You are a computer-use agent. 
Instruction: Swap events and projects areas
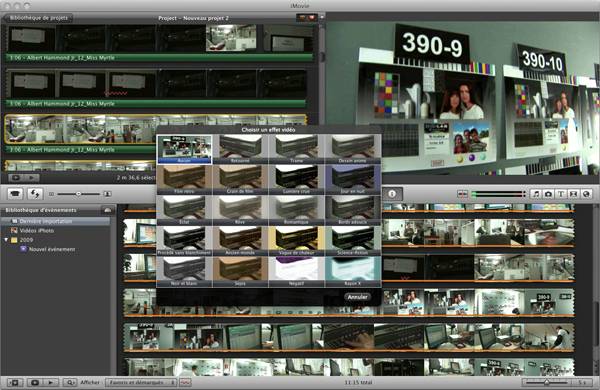pos(35,194)
